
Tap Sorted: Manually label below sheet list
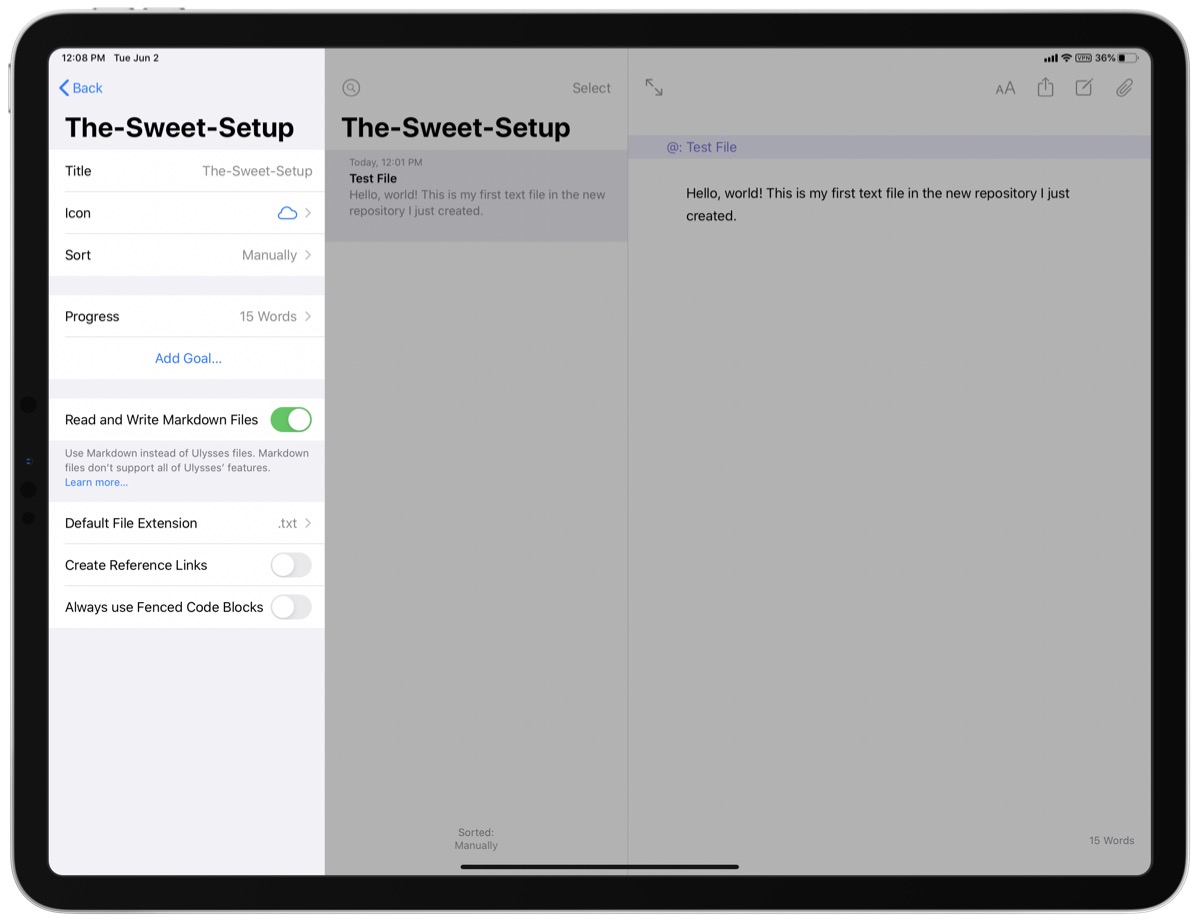click(x=476, y=838)
